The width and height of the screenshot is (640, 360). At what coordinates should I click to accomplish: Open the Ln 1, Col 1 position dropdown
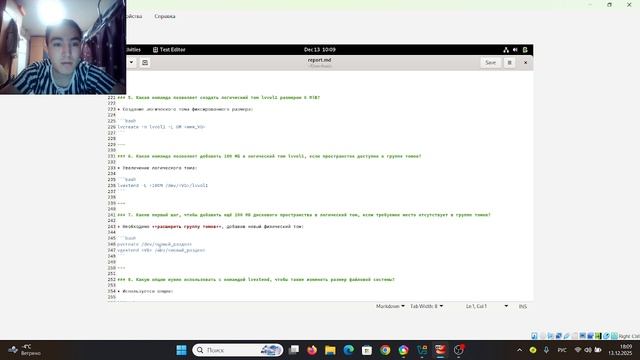tap(487, 306)
